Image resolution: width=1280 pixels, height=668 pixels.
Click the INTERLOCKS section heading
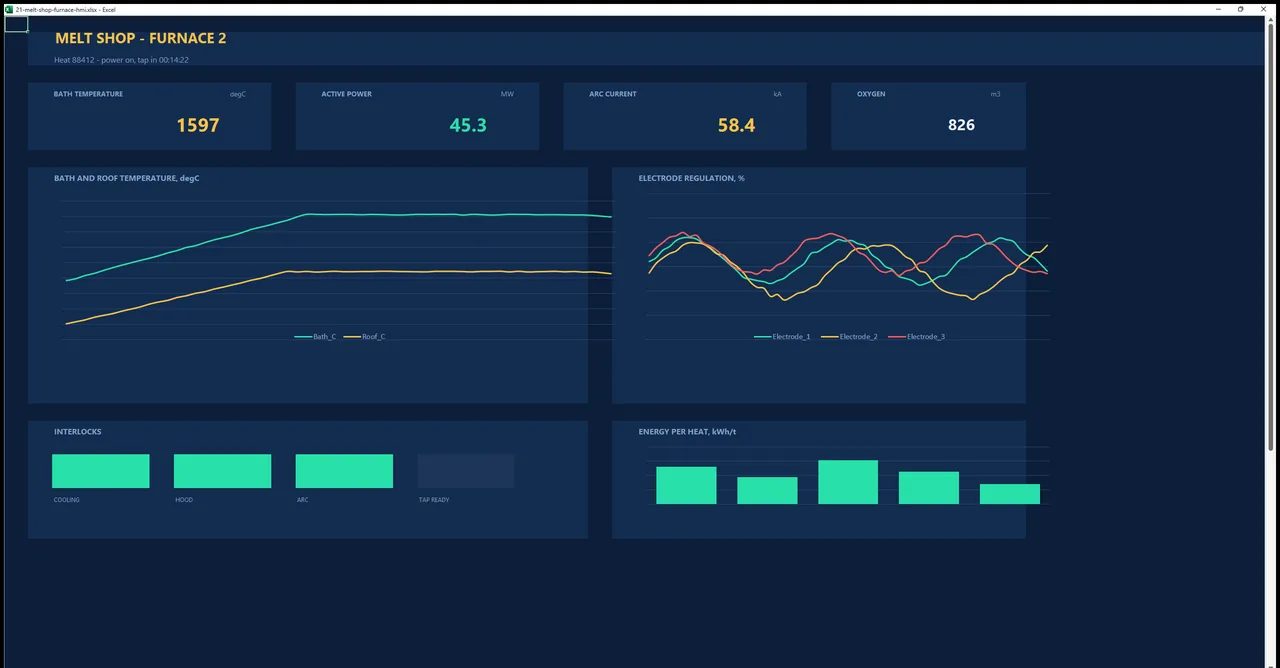[78, 432]
